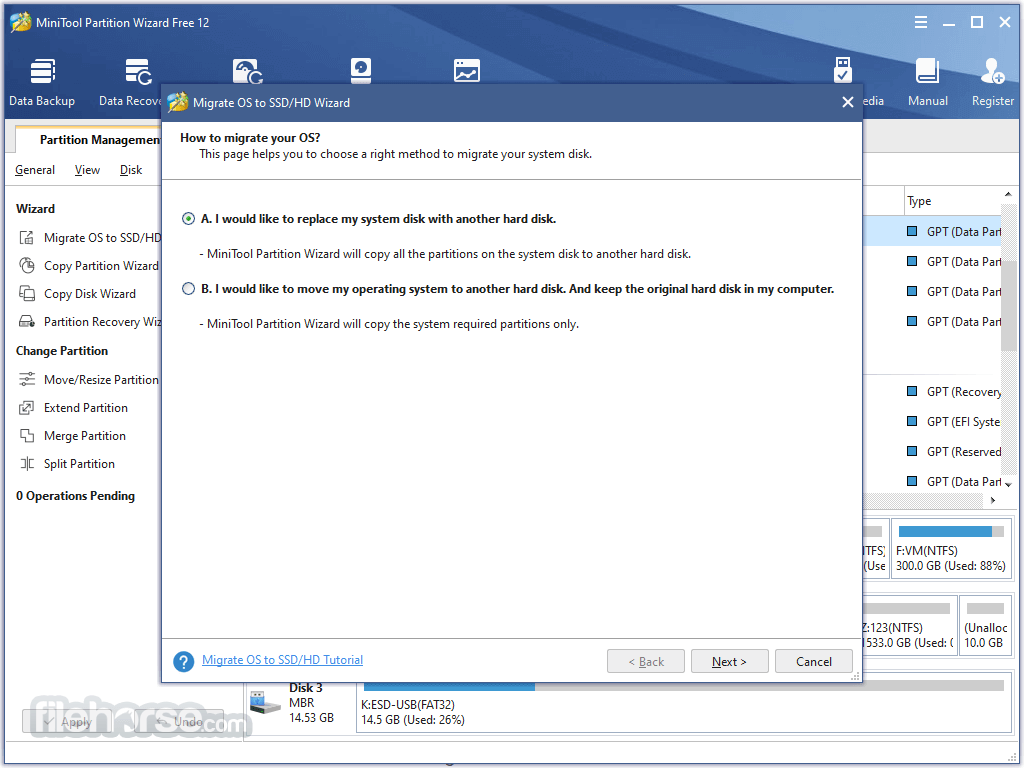Screen dimensions: 1024x768
Task: Select the F:VM(NTFS) partition block
Action: point(950,549)
